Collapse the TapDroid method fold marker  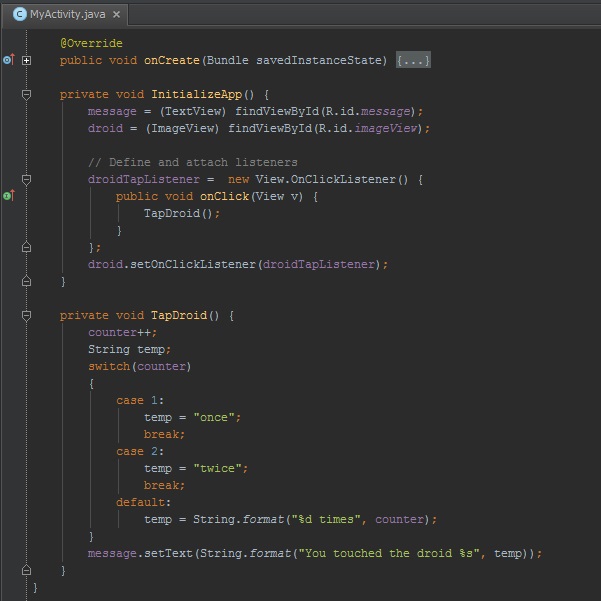pos(27,315)
